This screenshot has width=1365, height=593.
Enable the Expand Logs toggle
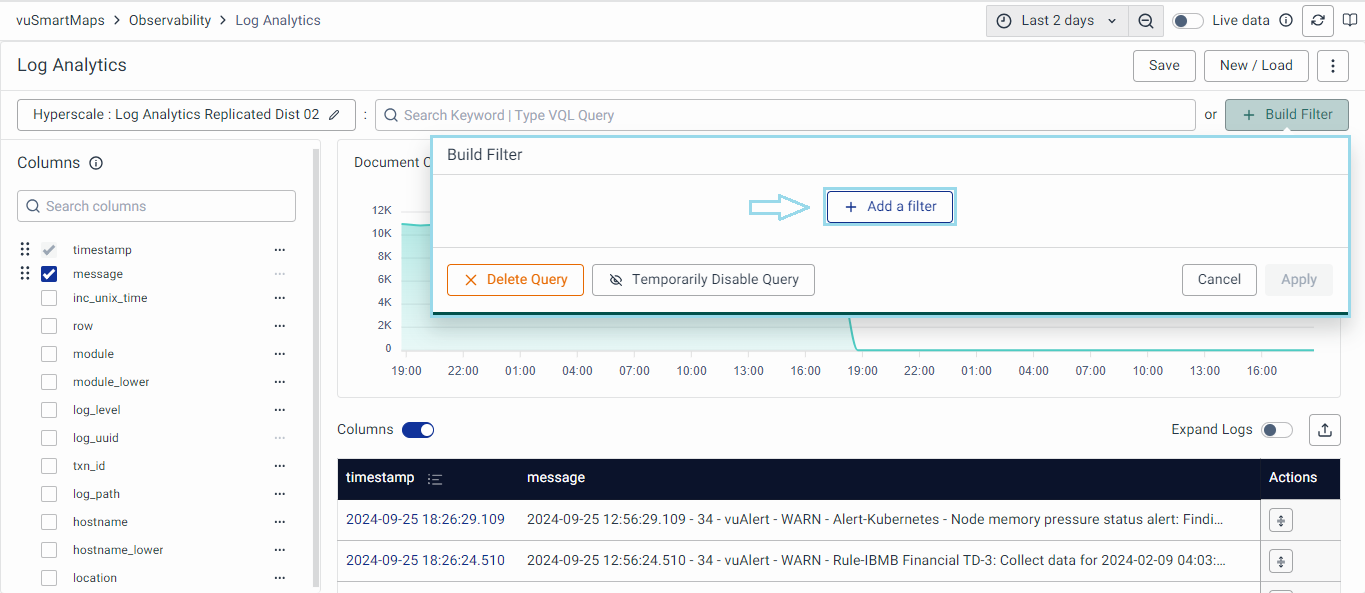point(1277,430)
